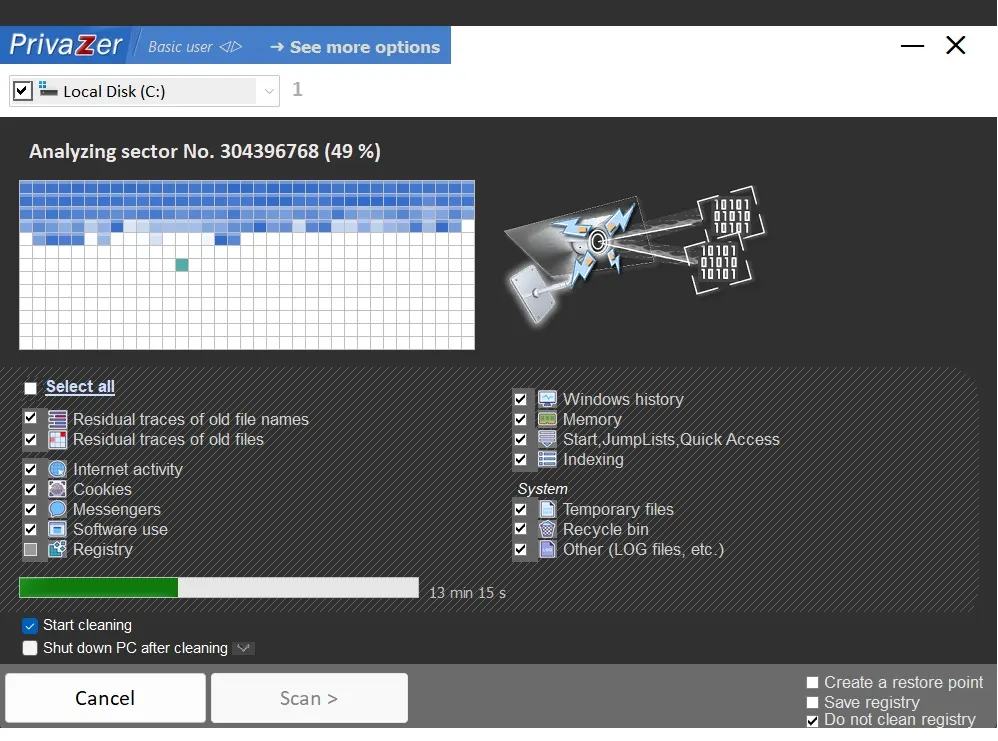Image resolution: width=998 pixels, height=741 pixels.
Task: Click the Residual traces of old files icon
Action: [57, 439]
